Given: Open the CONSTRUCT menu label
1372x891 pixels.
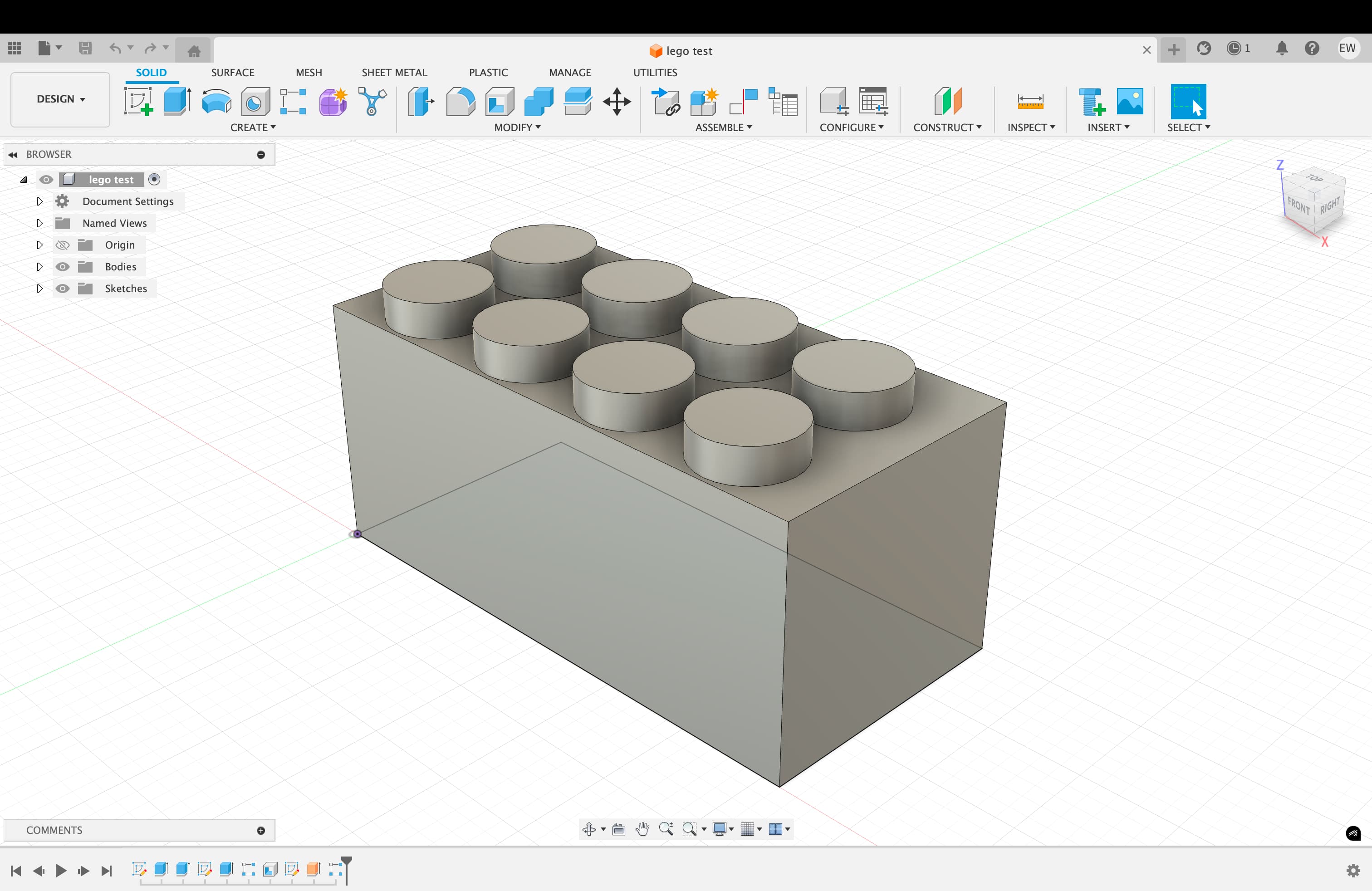Looking at the screenshot, I should pyautogui.click(x=946, y=127).
